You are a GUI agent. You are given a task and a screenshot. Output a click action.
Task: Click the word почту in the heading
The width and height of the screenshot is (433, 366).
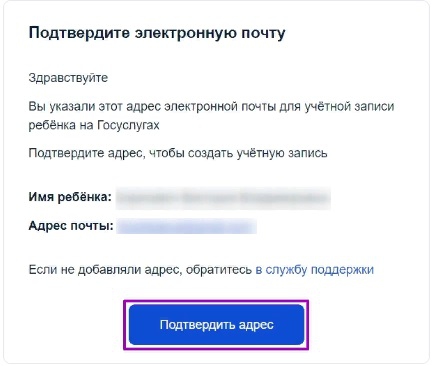click(x=263, y=34)
